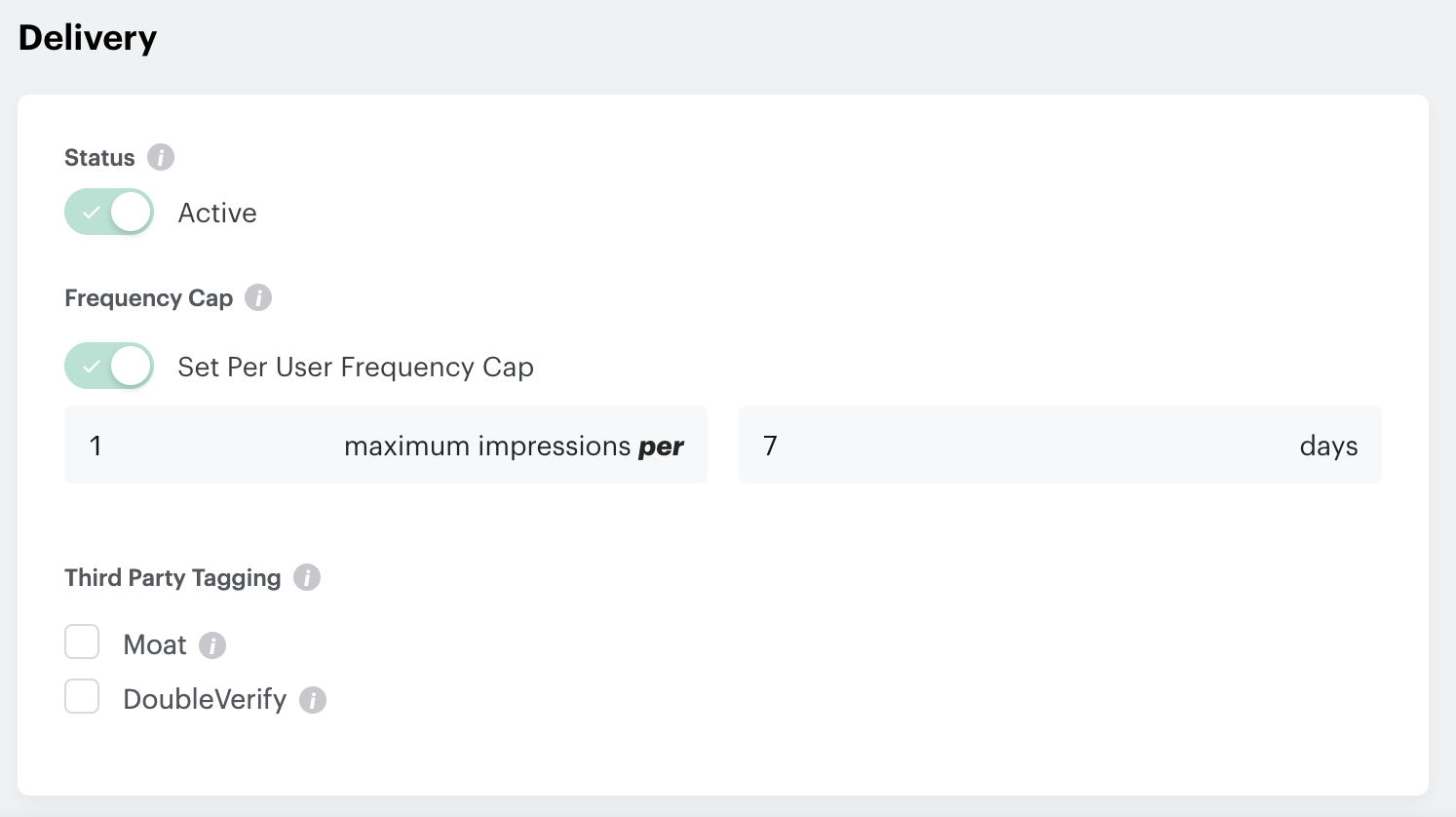Click the "Delivery" section heading

pyautogui.click(x=88, y=38)
